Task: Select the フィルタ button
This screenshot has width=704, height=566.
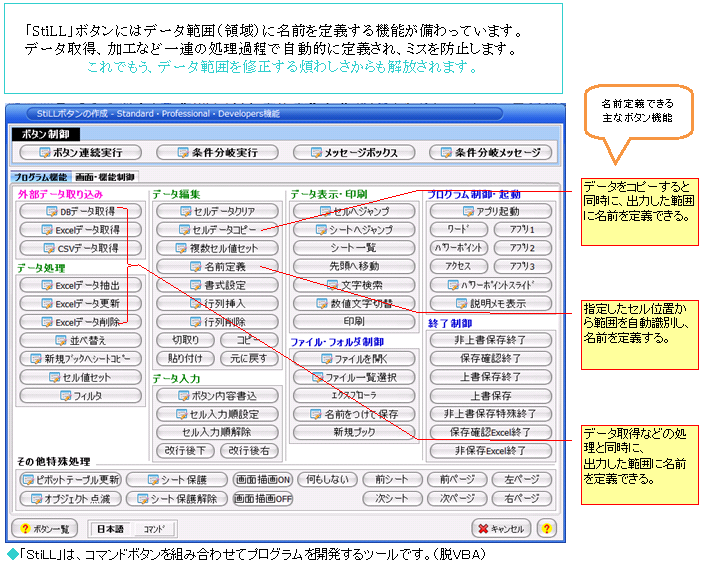Action: click(80, 396)
